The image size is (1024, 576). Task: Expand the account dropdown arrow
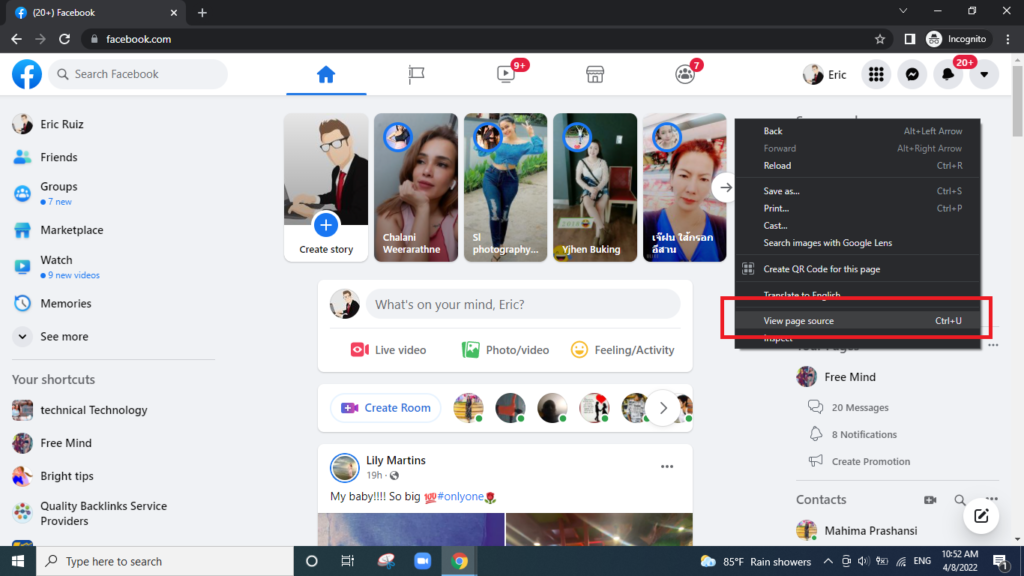(984, 74)
